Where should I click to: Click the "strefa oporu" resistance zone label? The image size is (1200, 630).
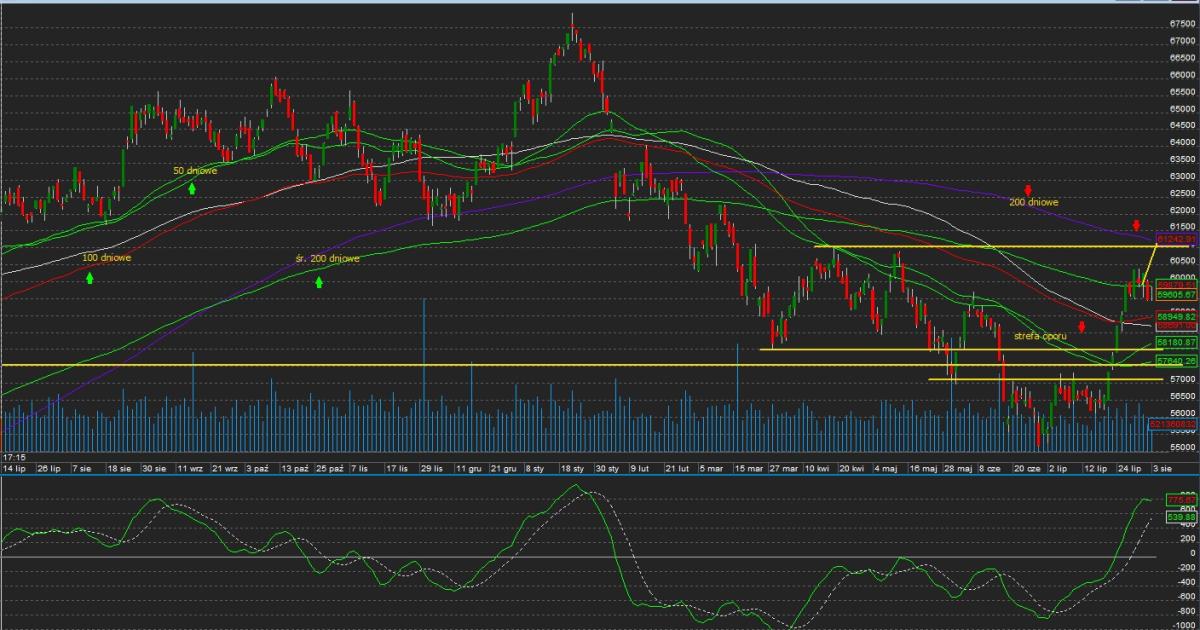tap(1040, 336)
